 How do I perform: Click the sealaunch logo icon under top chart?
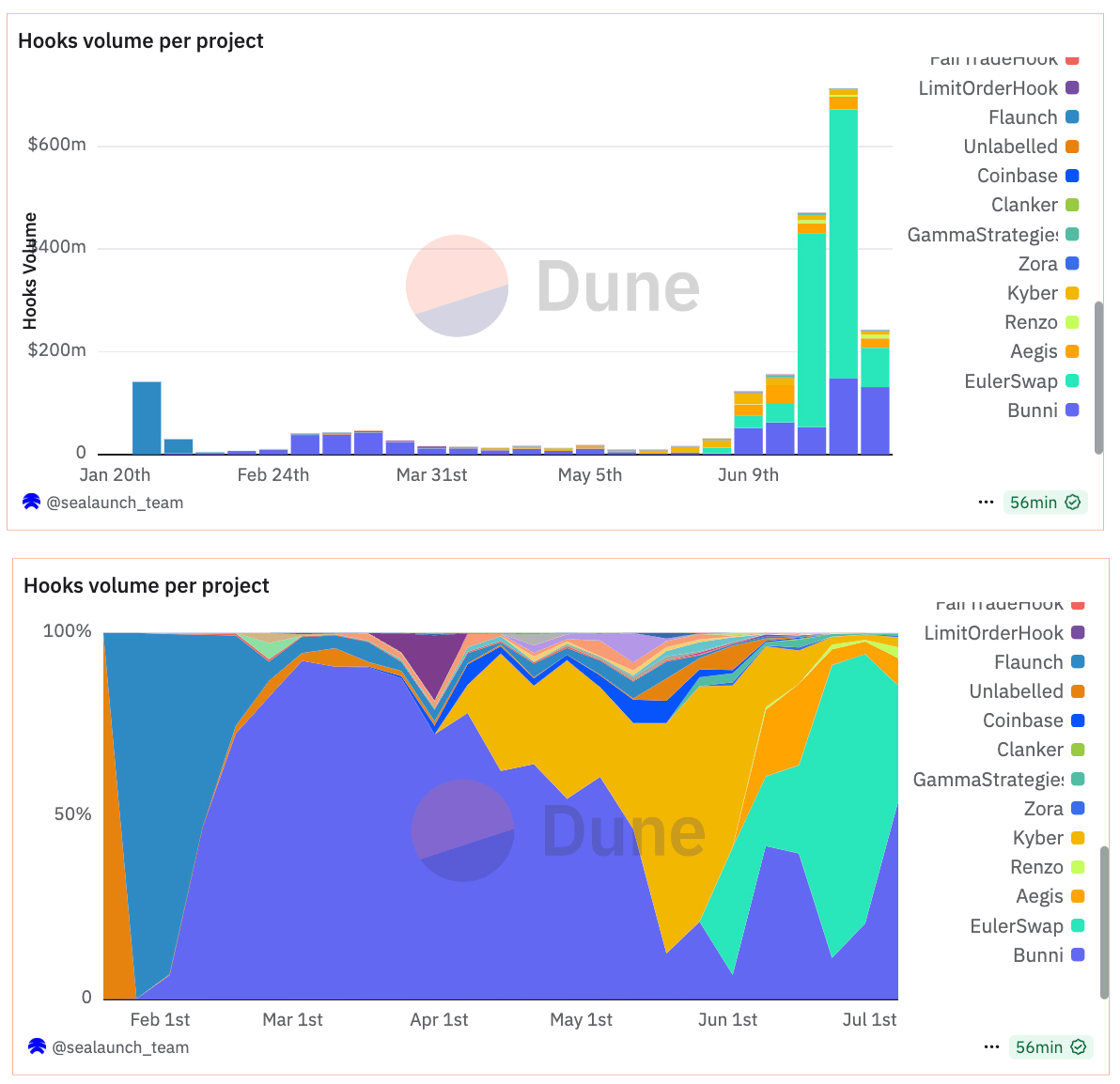[31, 502]
